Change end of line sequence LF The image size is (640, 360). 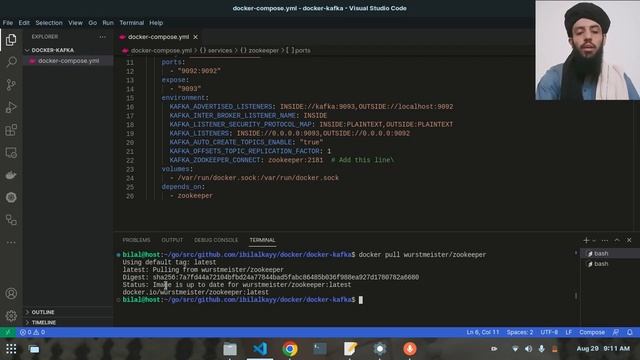[569, 332]
